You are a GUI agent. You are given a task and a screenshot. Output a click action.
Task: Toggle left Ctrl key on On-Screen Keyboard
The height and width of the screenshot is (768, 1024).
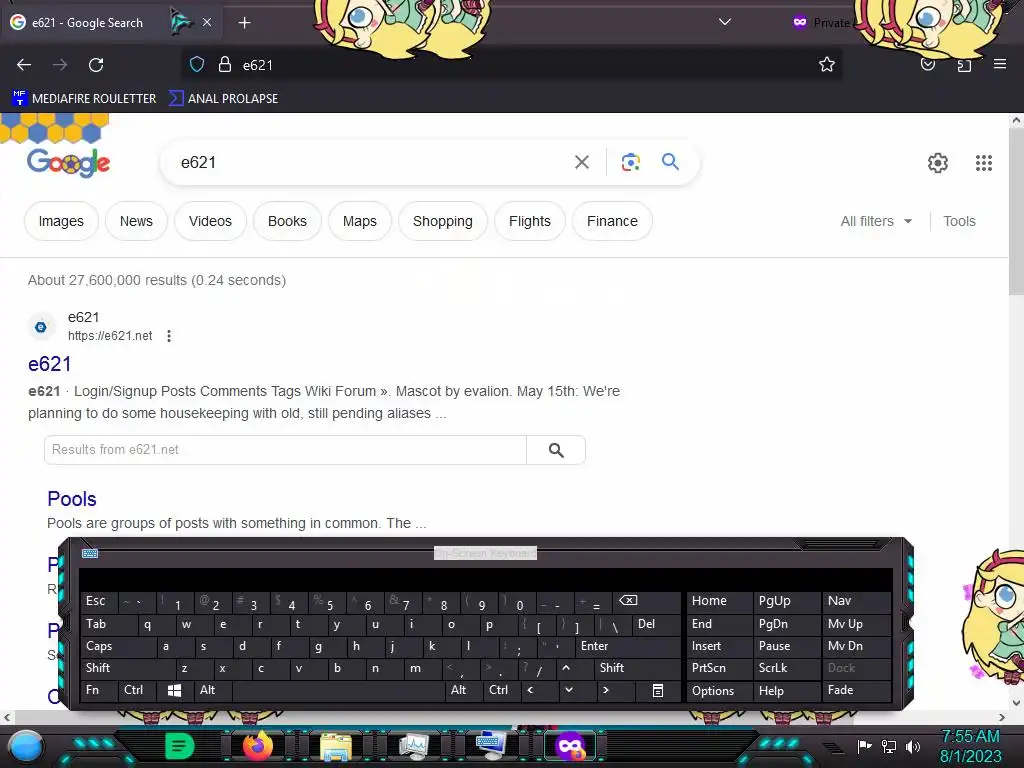[137, 690]
